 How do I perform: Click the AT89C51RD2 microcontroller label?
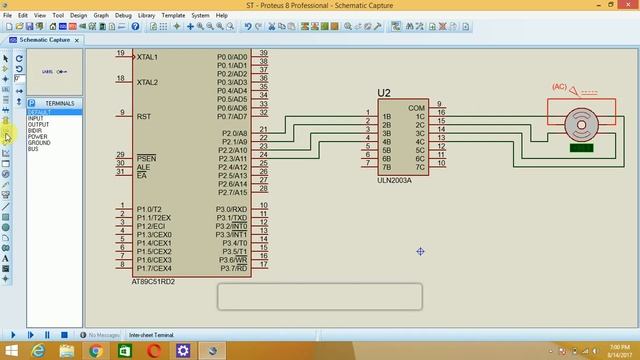[x=153, y=282]
